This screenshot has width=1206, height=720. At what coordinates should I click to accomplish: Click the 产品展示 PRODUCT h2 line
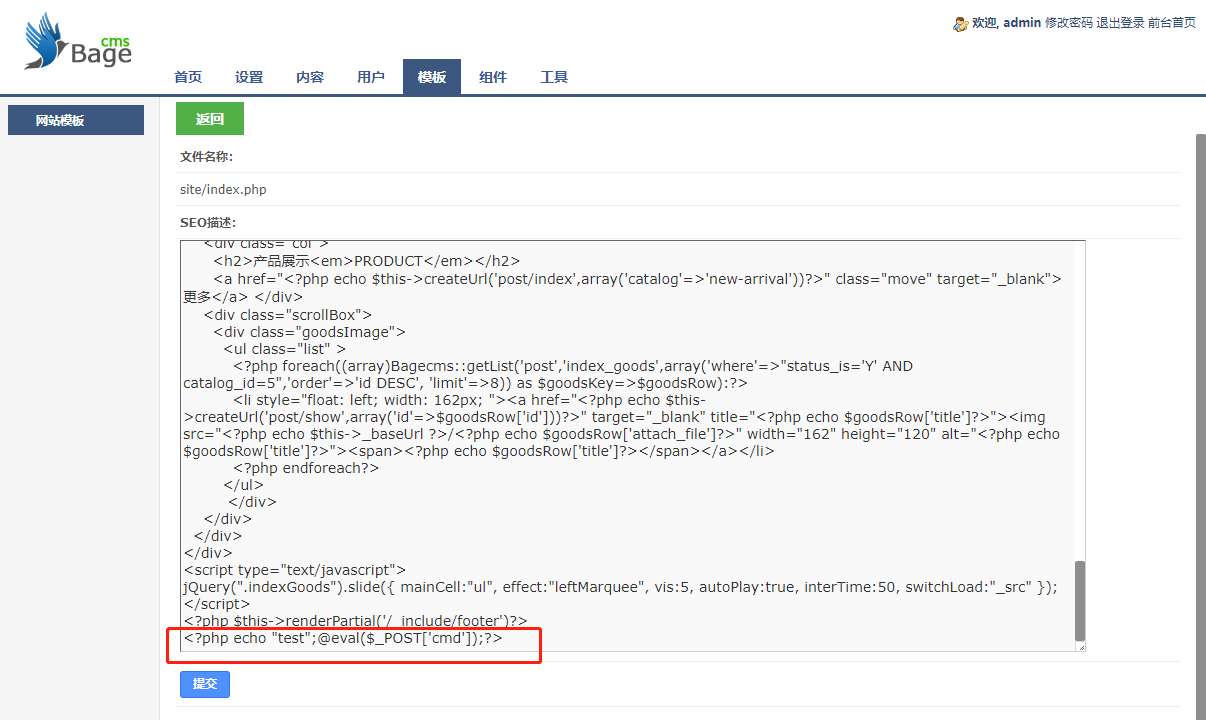[x=366, y=262]
